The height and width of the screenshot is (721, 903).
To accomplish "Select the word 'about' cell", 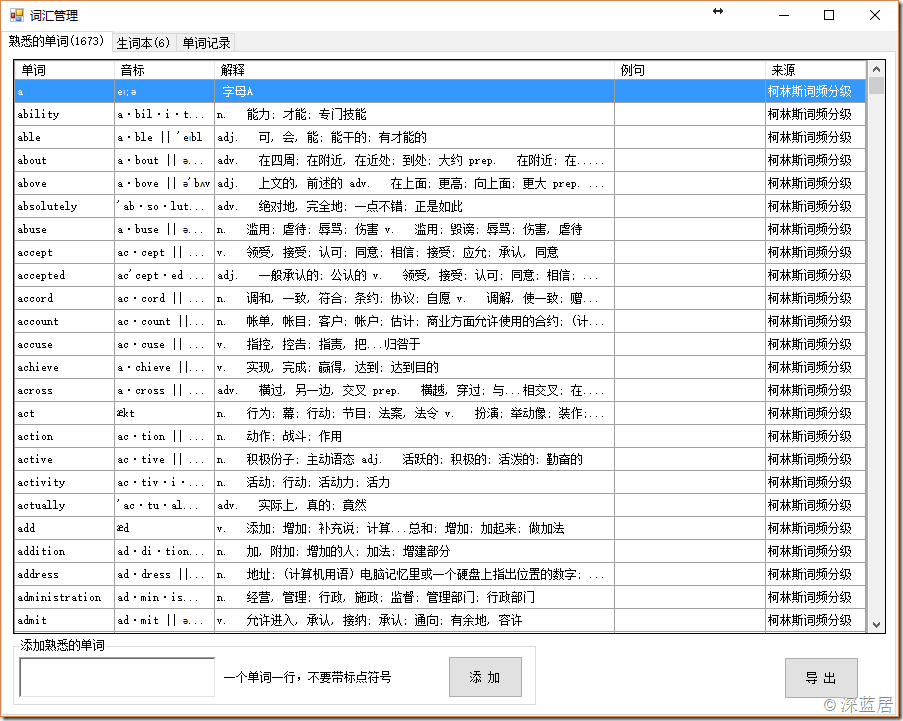I will 64,160.
